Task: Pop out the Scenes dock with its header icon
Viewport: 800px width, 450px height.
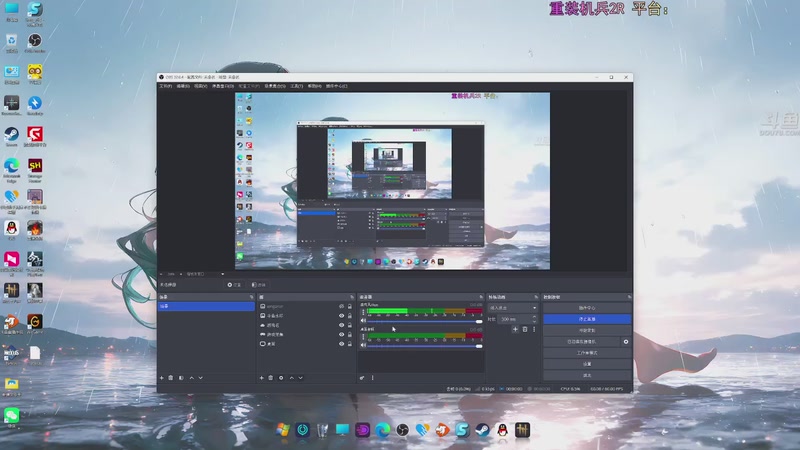Action: point(252,297)
